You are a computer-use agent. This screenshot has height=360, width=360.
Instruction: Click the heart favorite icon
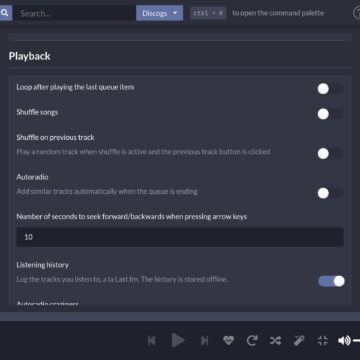click(x=228, y=340)
